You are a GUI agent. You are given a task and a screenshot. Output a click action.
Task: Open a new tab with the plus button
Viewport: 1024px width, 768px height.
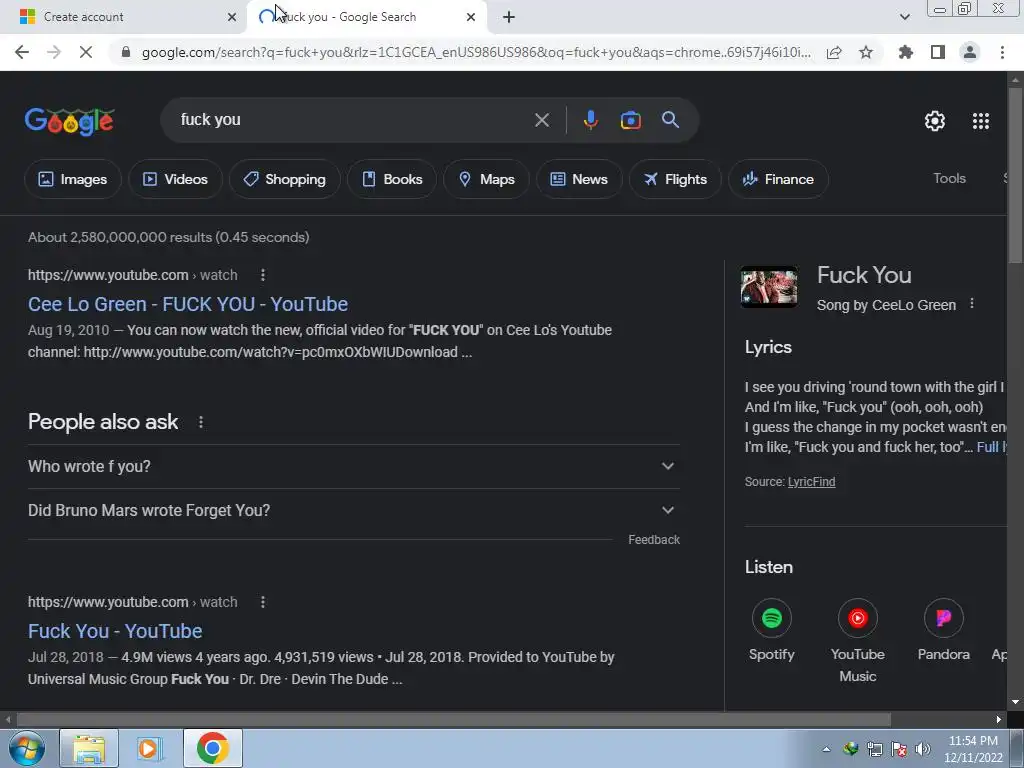[x=509, y=17]
